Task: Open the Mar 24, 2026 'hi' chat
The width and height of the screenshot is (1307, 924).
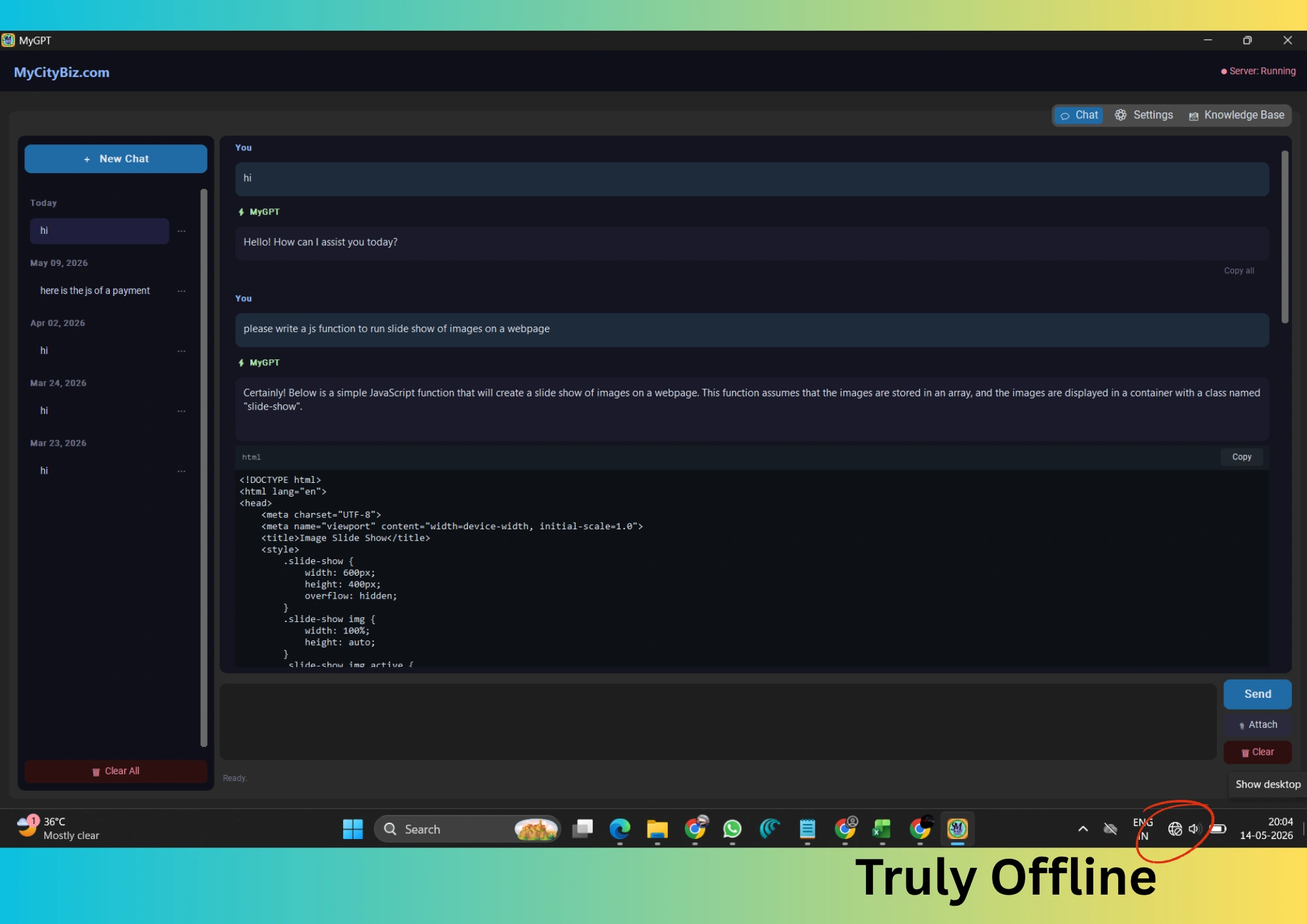Action: click(x=99, y=411)
